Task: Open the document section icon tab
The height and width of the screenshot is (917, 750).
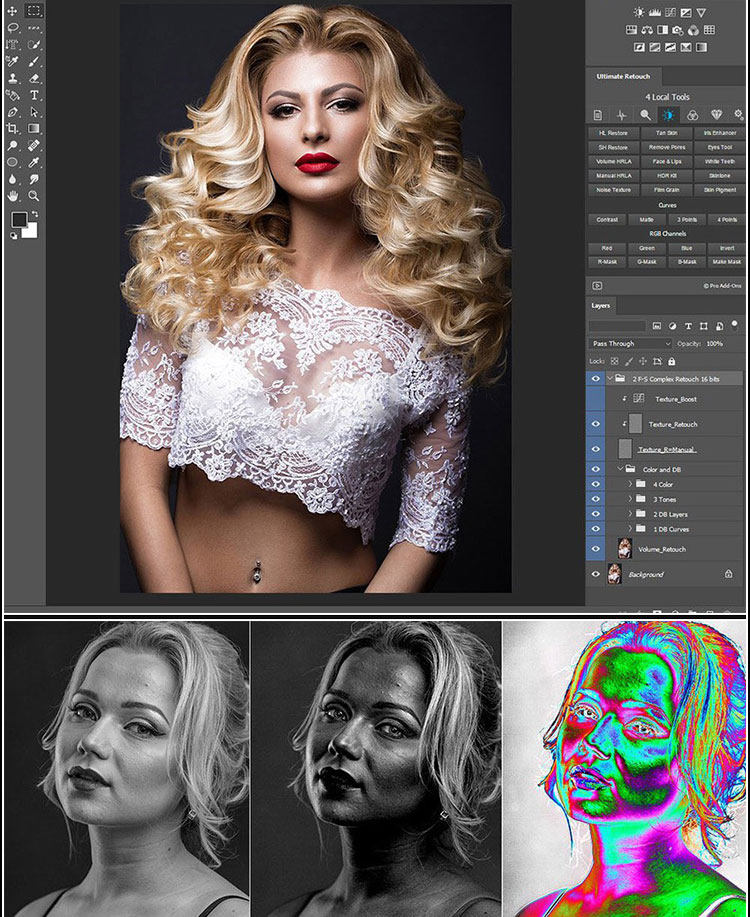Action: coord(597,115)
